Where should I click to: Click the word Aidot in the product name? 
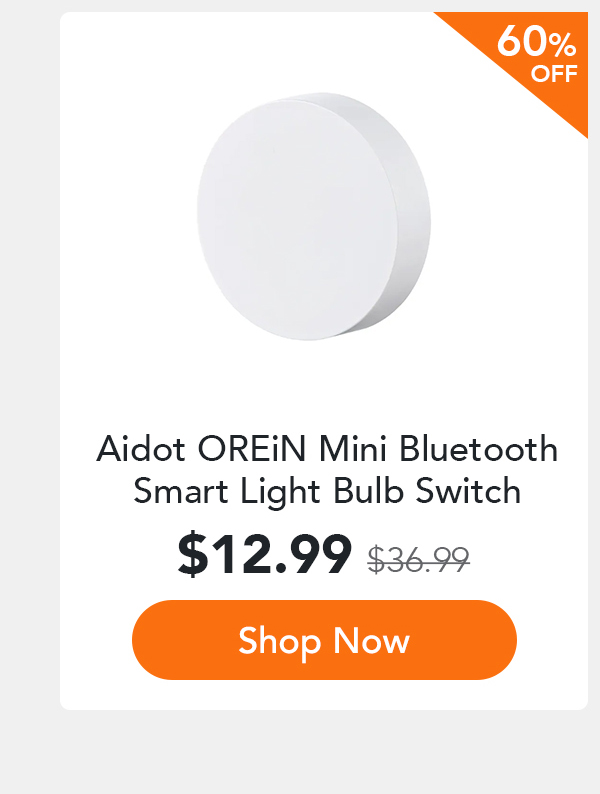(x=141, y=449)
